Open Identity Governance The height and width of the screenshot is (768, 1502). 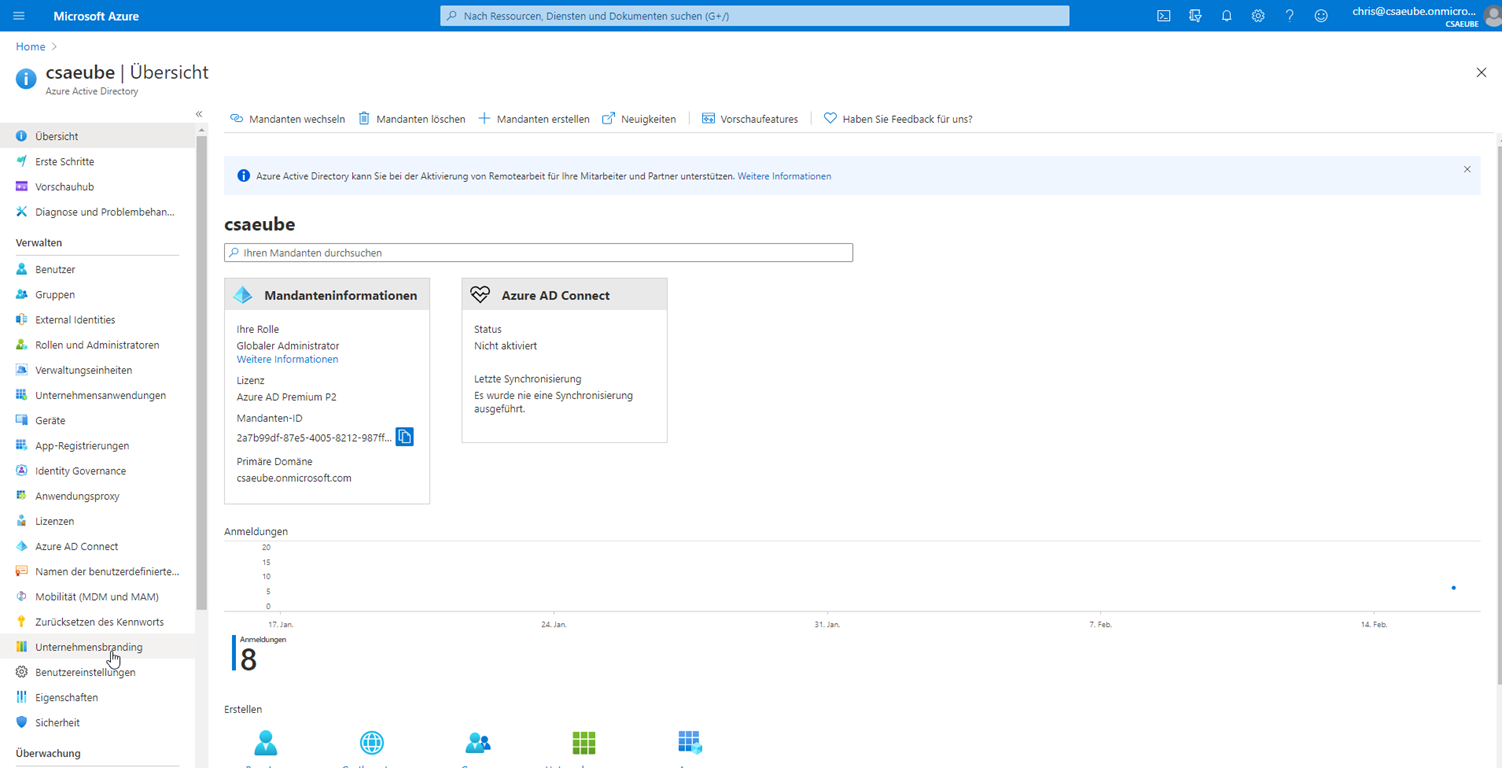click(x=97, y=470)
